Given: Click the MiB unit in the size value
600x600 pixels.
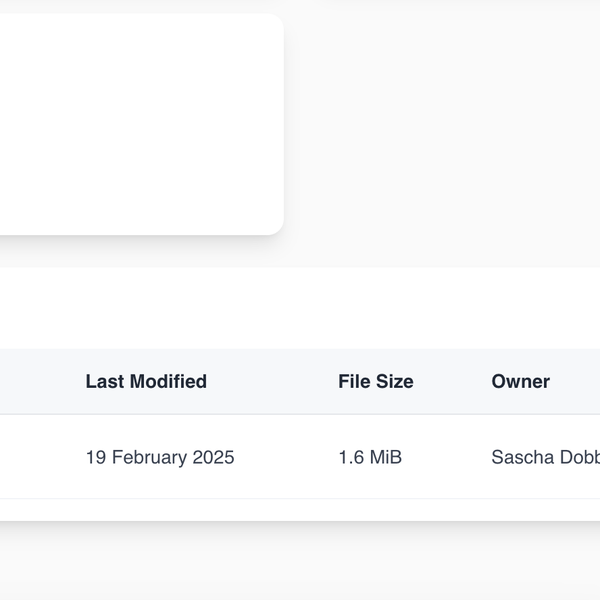Looking at the screenshot, I should pyautogui.click(x=386, y=457).
